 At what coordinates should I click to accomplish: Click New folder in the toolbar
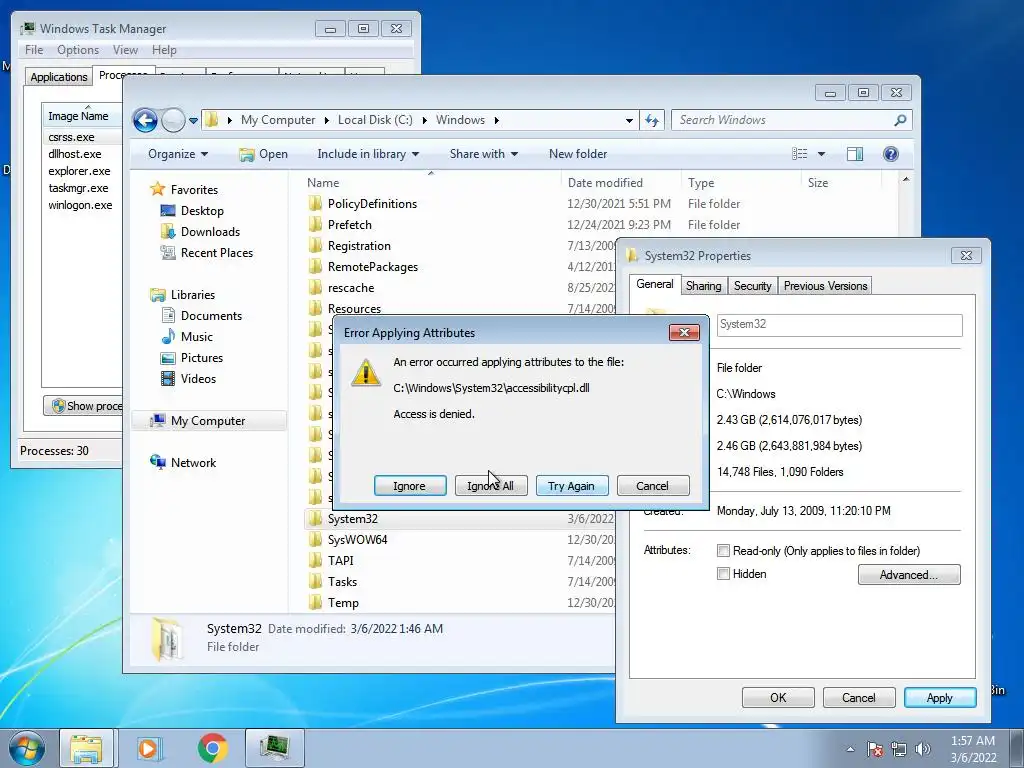pyautogui.click(x=578, y=154)
